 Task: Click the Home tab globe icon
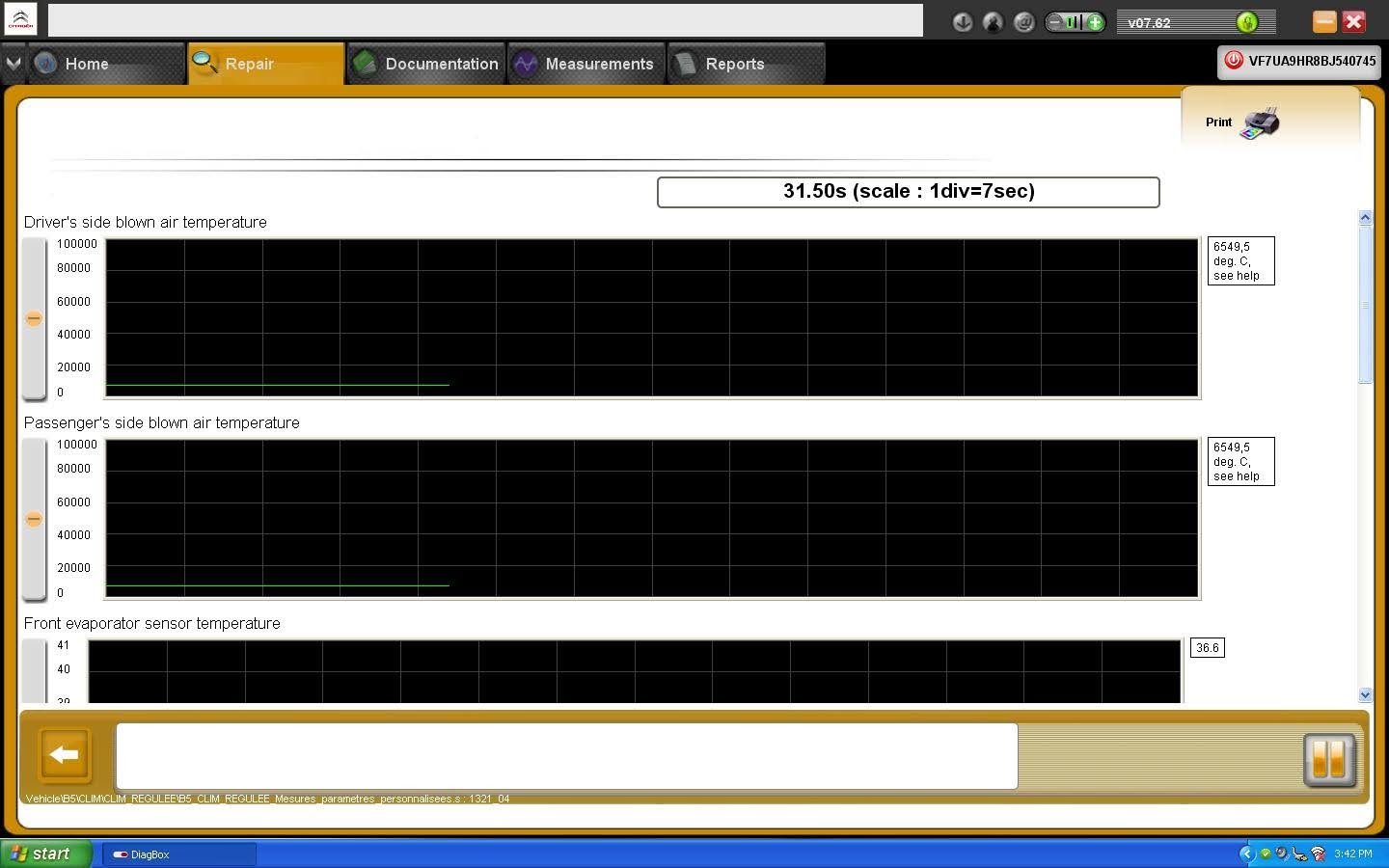pos(45,64)
